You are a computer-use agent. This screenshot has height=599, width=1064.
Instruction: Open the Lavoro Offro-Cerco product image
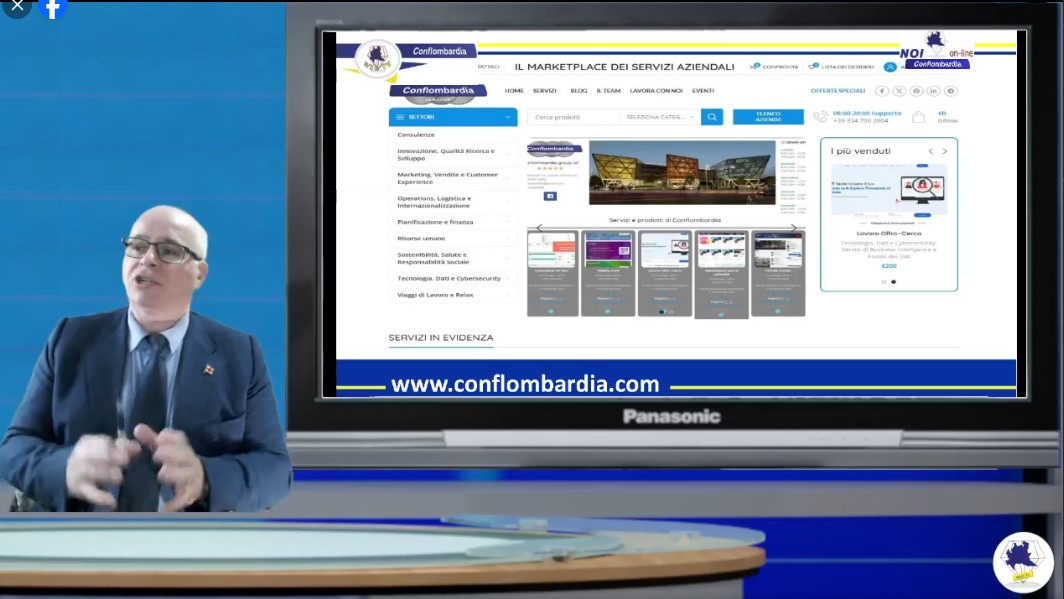889,191
